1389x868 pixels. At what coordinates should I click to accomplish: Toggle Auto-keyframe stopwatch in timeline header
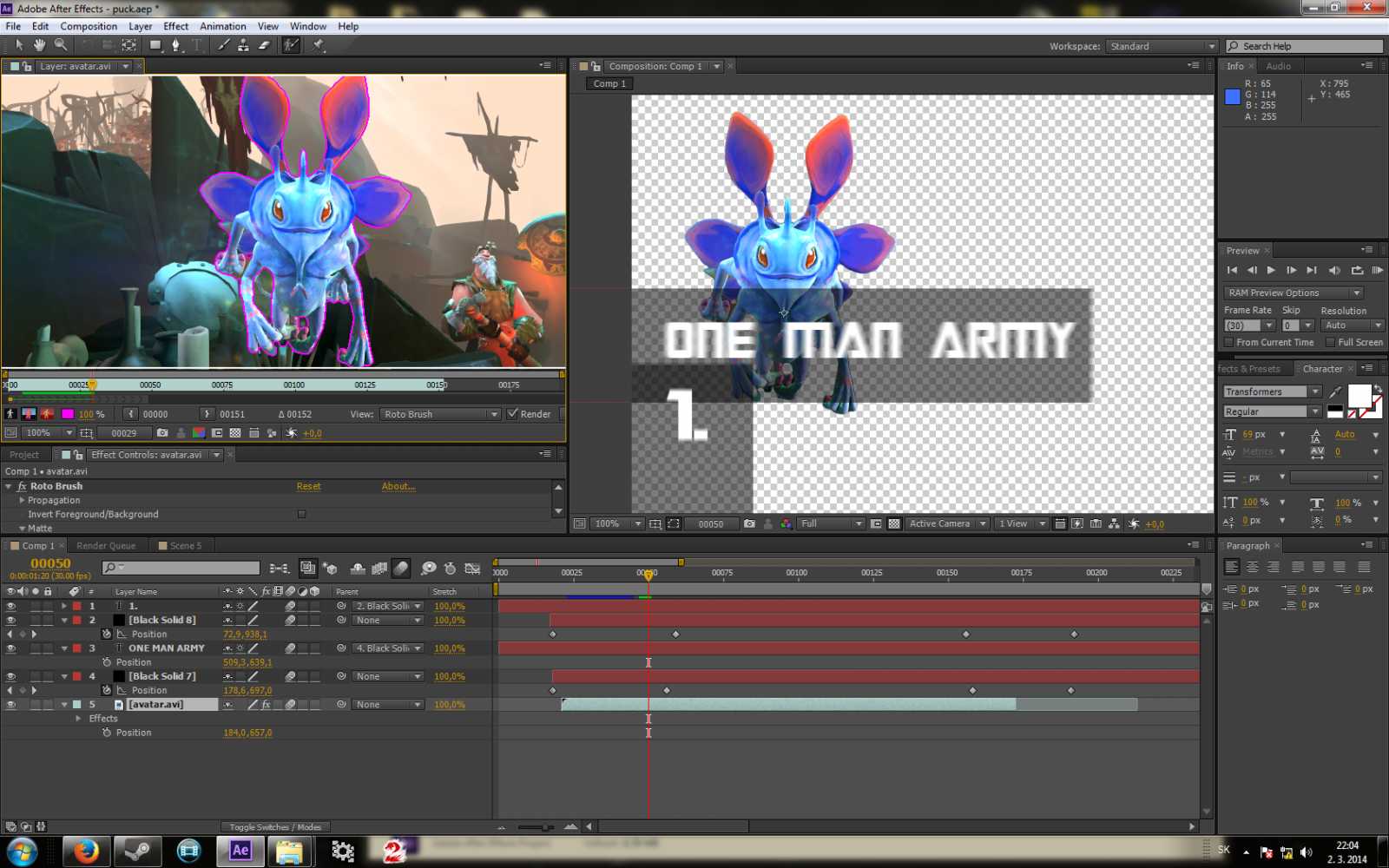click(450, 569)
